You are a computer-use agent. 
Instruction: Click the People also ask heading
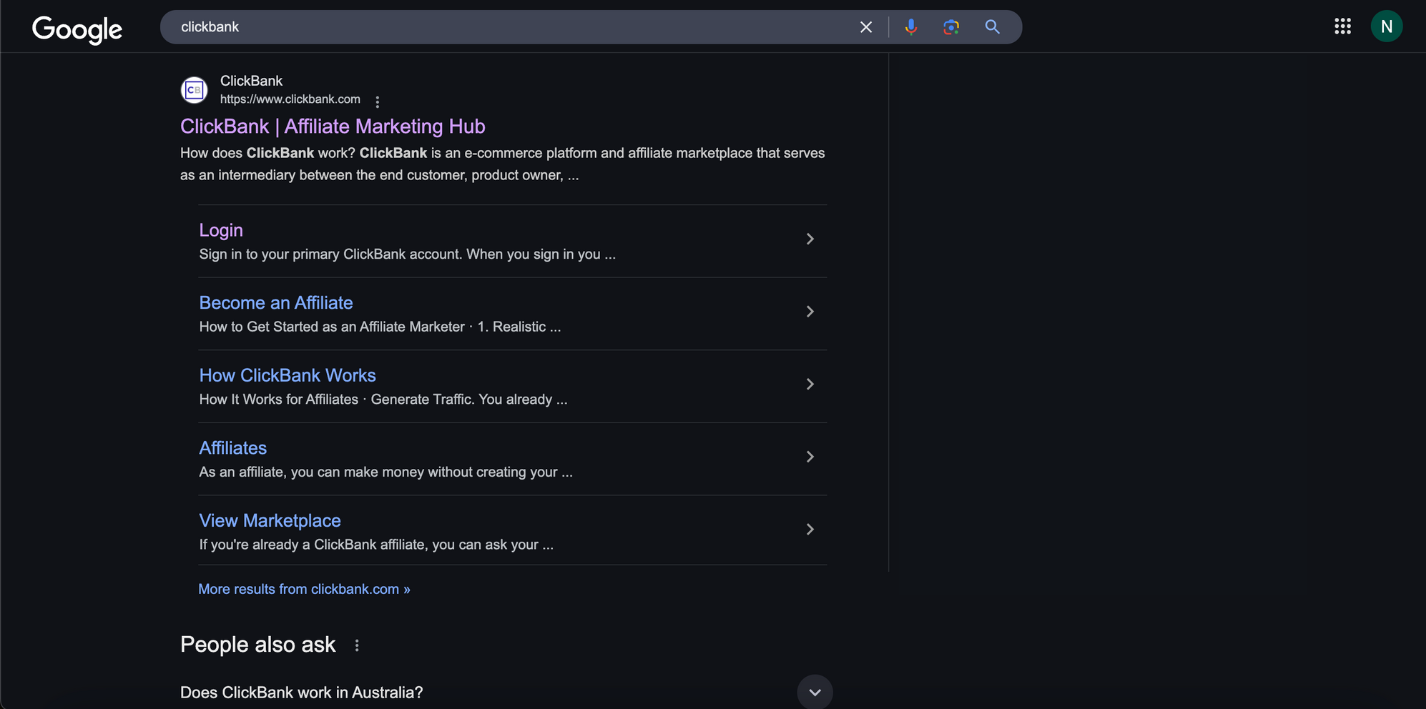258,645
